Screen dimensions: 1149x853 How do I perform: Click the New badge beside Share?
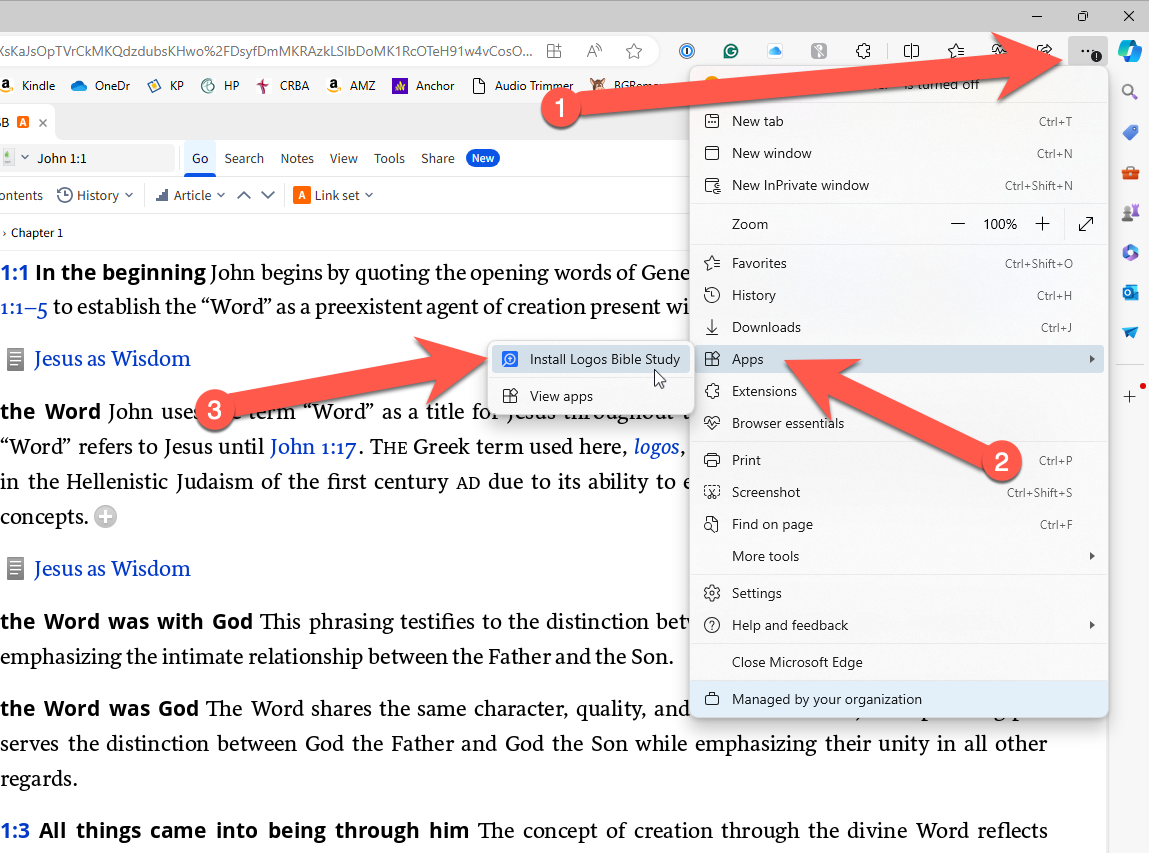483,158
